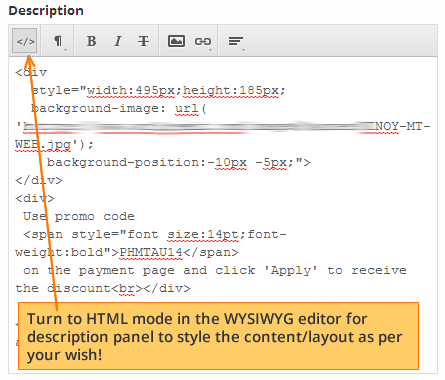Click the 'on the payment page' line
The image size is (445, 380).
point(215,270)
